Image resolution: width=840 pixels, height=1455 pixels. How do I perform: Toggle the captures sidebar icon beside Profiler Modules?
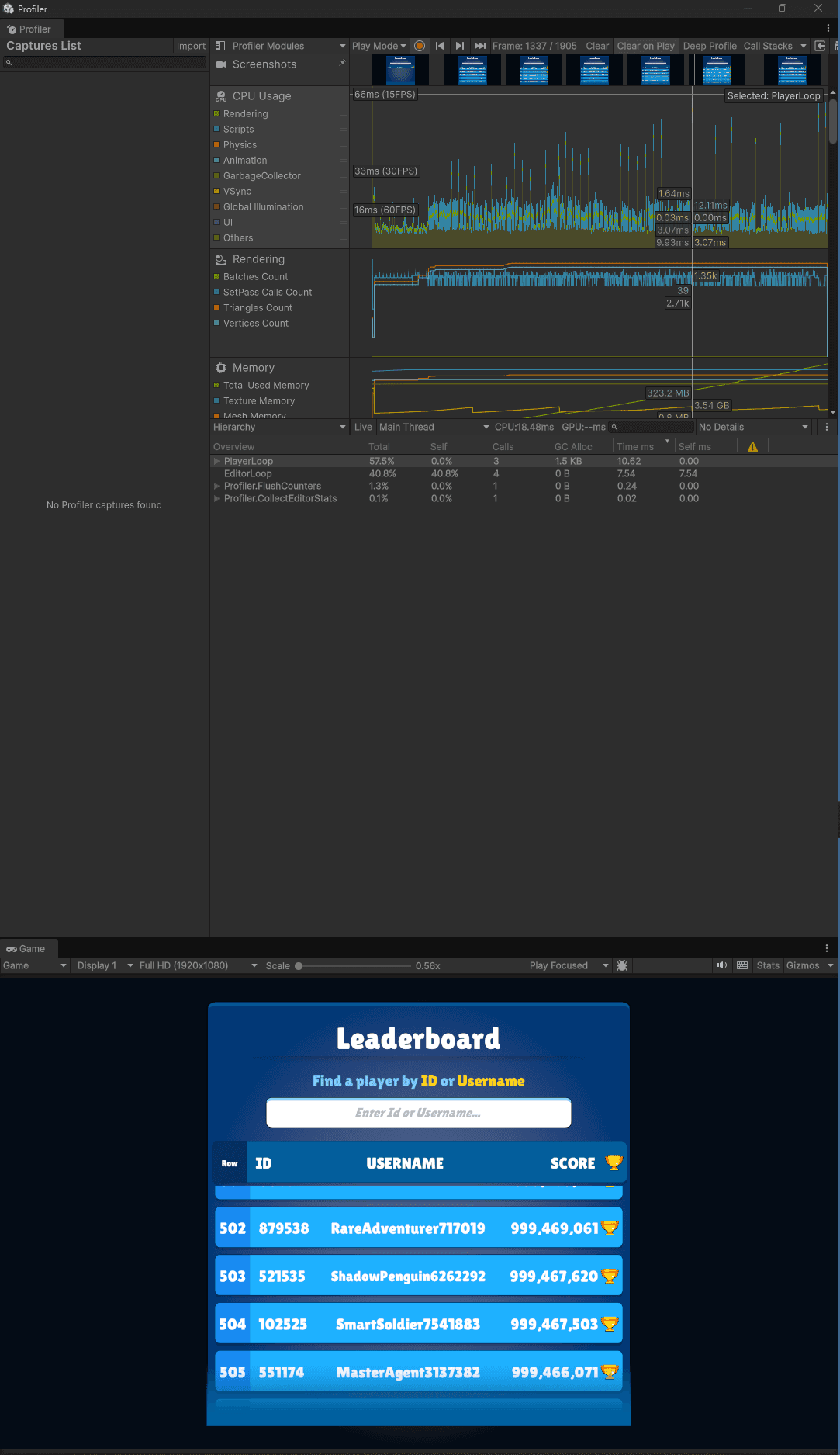coord(220,46)
